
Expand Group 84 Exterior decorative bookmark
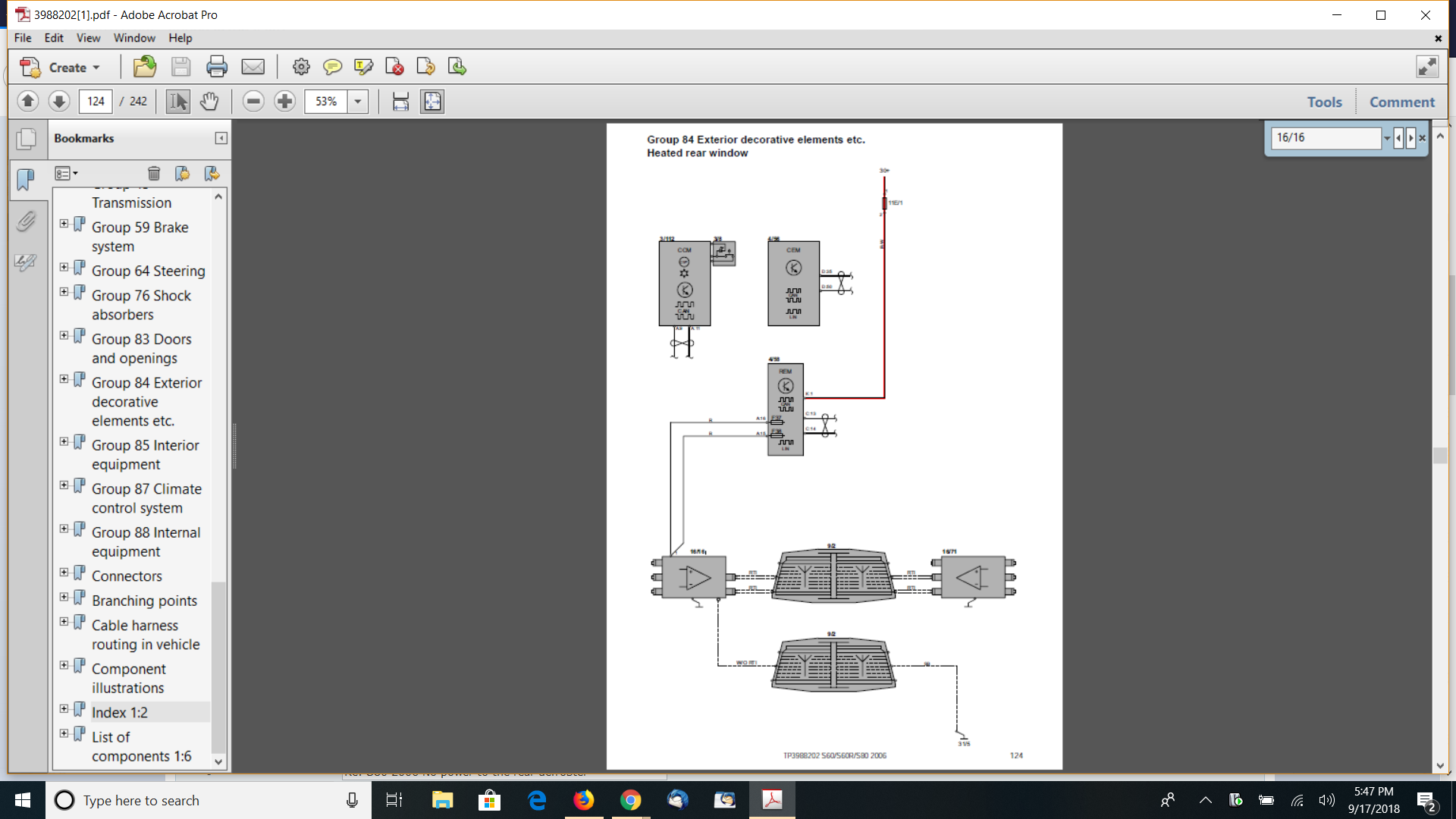tap(64, 379)
